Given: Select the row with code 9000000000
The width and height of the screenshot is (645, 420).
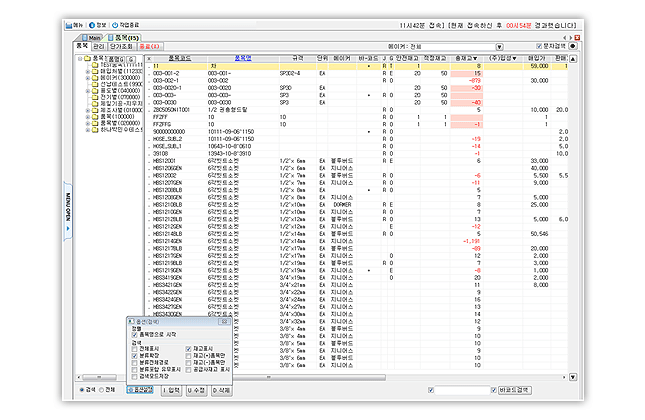Looking at the screenshot, I should [357, 132].
